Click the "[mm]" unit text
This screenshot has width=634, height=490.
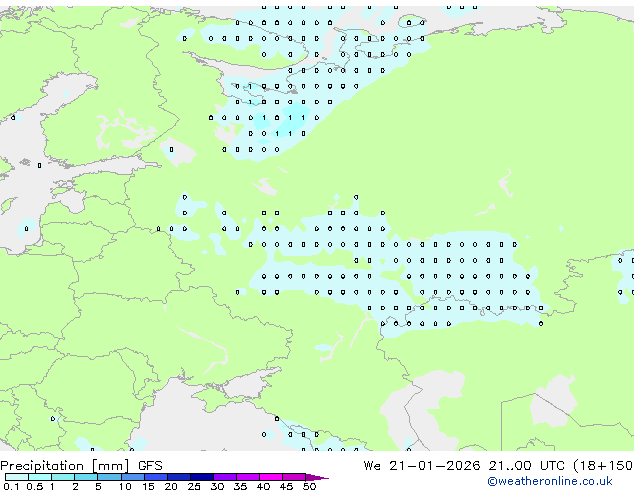tap(111, 466)
